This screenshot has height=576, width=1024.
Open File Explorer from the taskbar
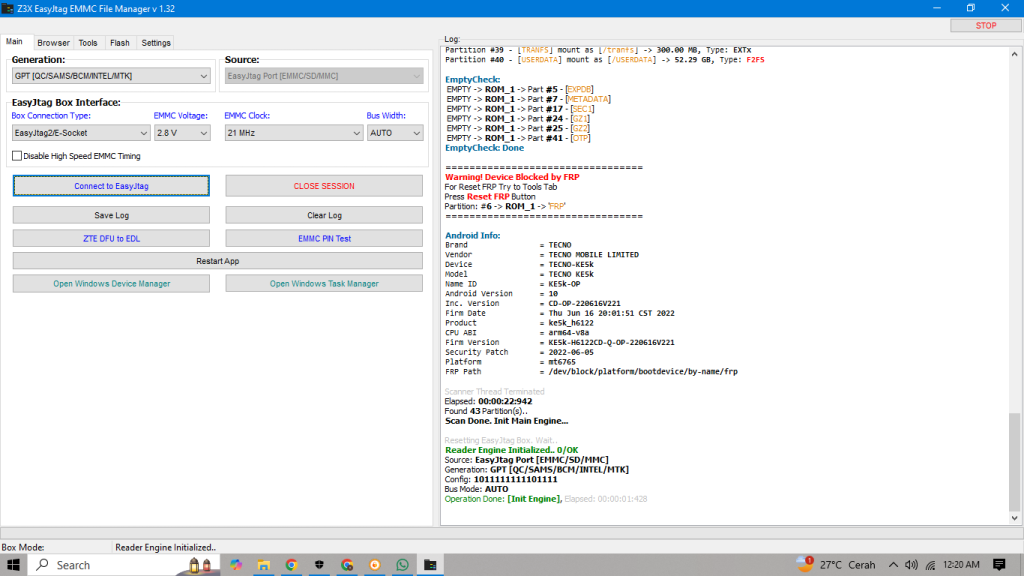[264, 565]
